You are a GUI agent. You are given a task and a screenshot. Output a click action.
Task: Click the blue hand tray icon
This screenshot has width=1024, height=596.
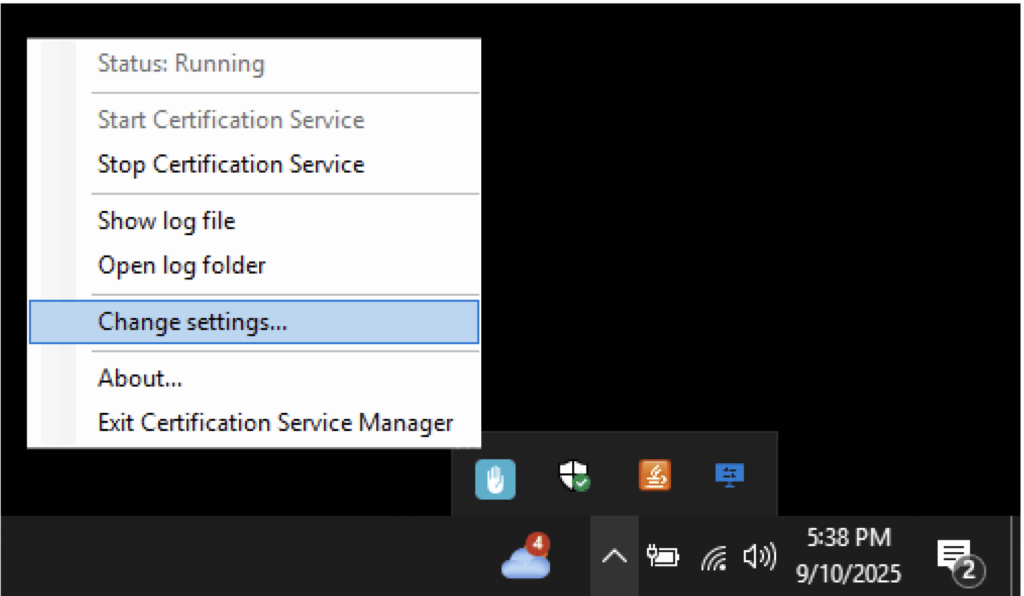[x=495, y=478]
